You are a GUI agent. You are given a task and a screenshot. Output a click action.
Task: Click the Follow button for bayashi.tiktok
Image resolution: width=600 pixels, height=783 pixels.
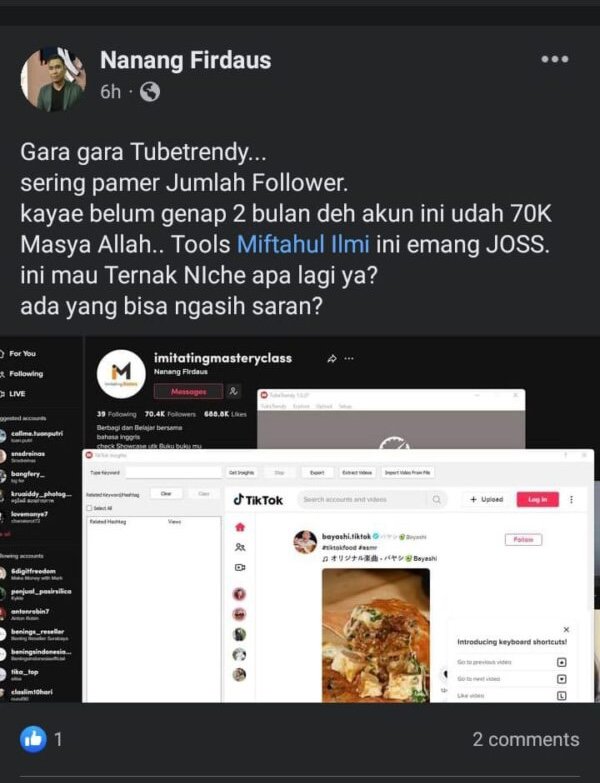coord(523,540)
